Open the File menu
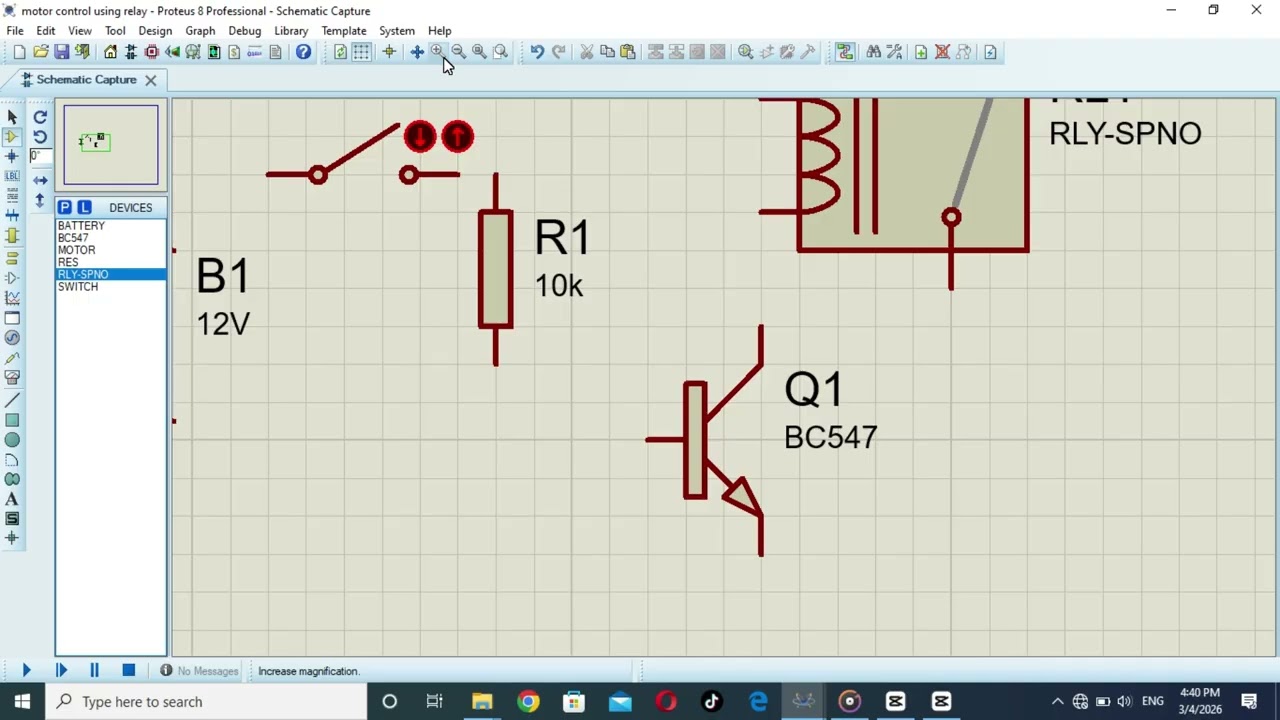Image resolution: width=1280 pixels, height=720 pixels. [15, 31]
